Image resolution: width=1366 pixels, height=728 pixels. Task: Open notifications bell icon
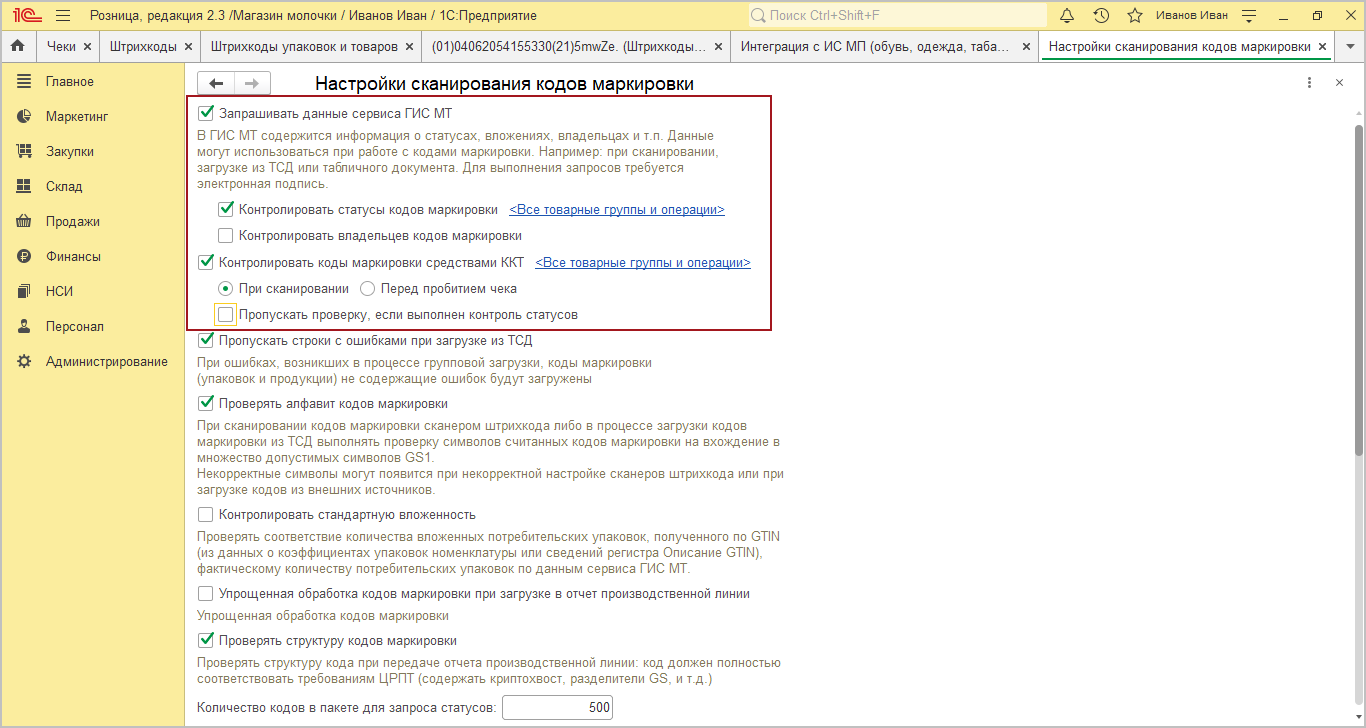(x=1067, y=16)
